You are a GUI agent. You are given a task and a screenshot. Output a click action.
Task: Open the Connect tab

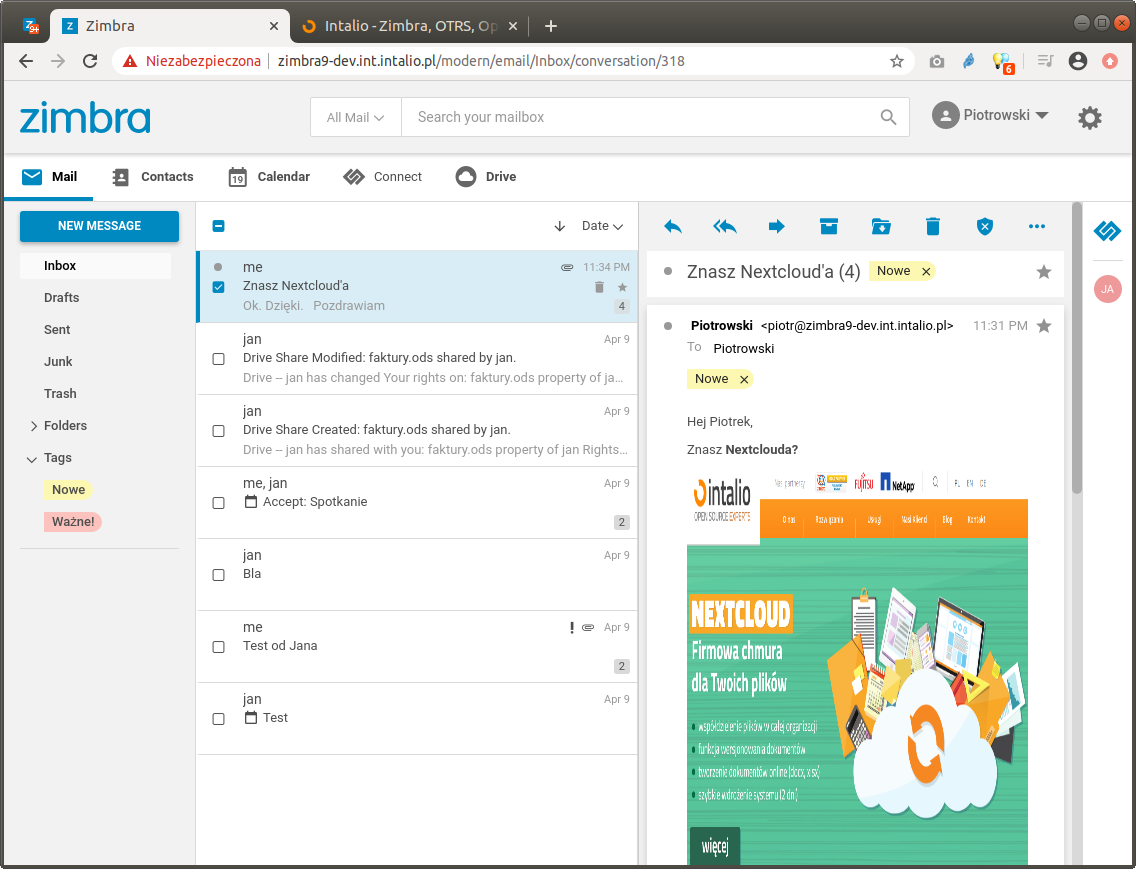point(382,177)
